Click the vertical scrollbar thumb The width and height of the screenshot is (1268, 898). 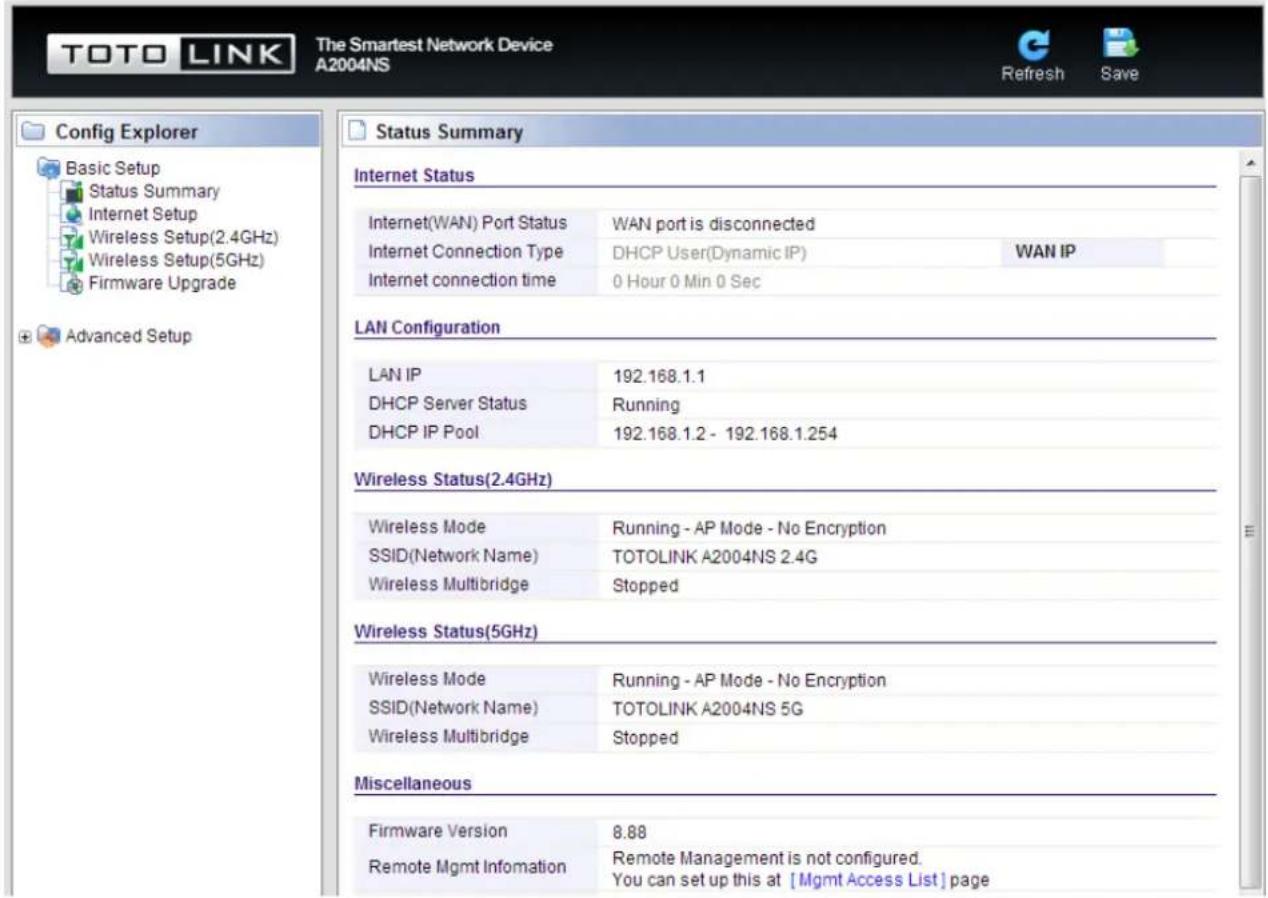click(1250, 530)
